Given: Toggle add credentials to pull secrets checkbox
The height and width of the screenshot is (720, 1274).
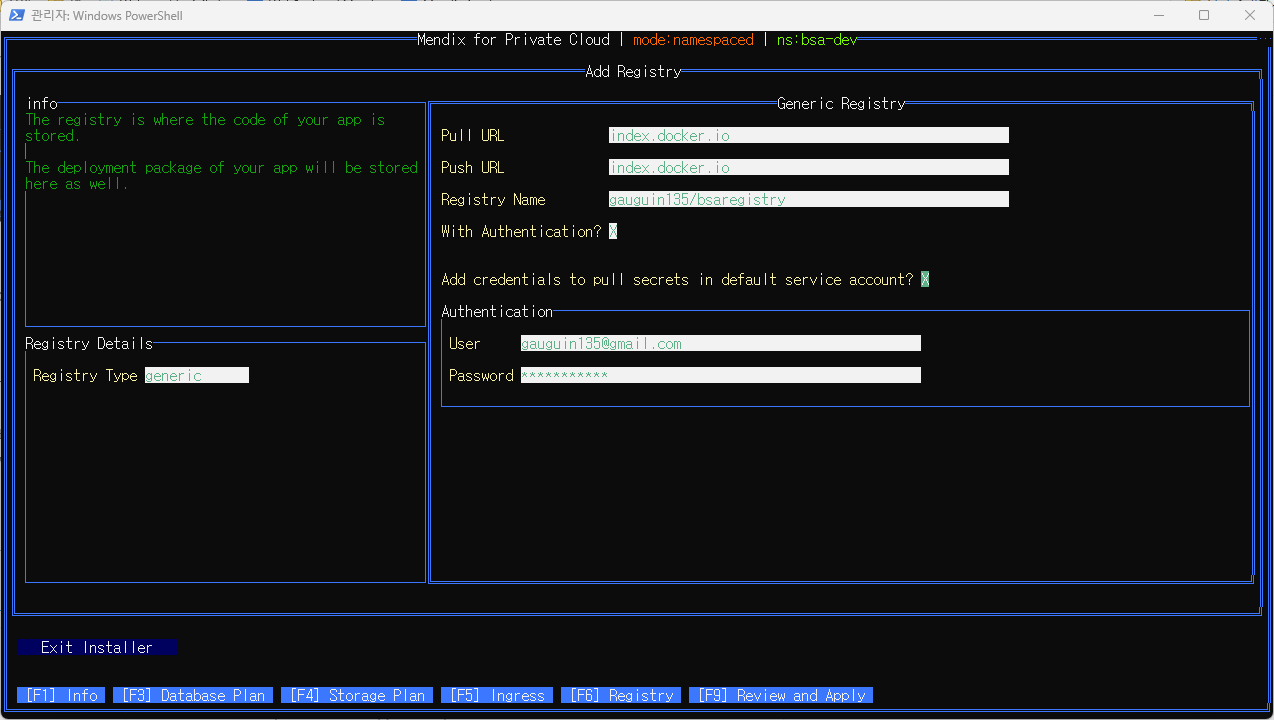Looking at the screenshot, I should tap(925, 279).
